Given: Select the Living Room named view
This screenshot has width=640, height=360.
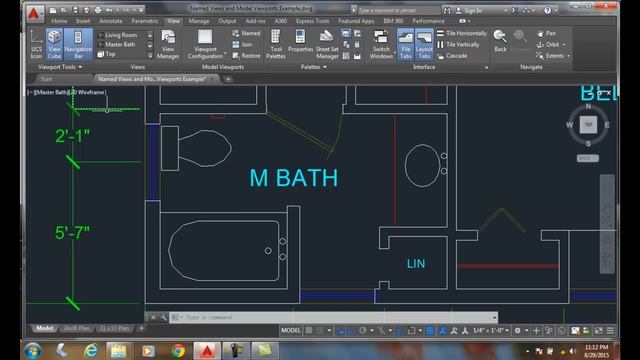Looking at the screenshot, I should pos(117,35).
